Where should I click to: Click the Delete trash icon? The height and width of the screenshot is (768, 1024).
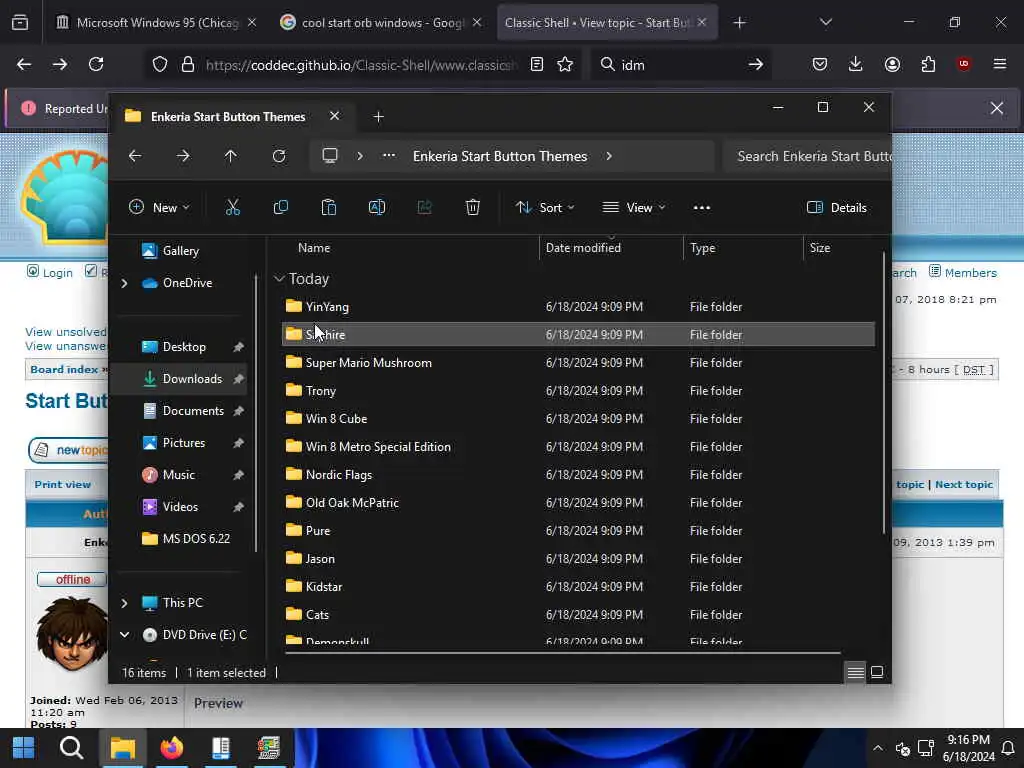pos(473,208)
